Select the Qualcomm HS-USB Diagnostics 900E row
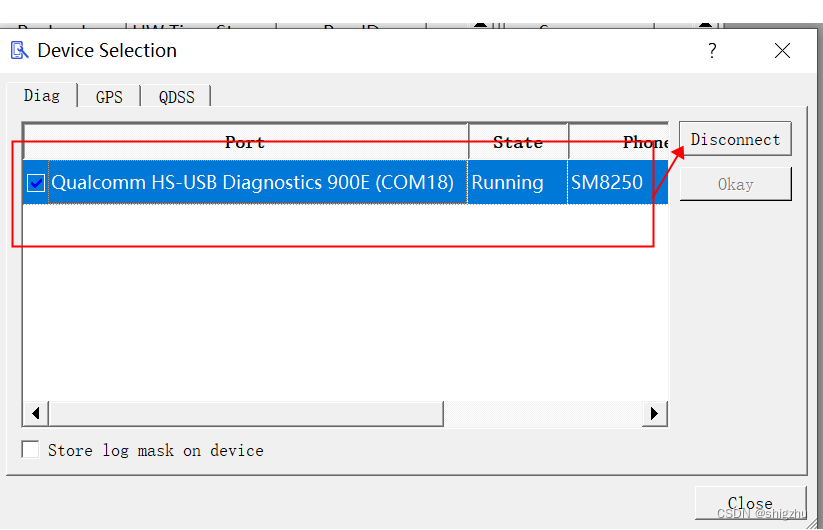The width and height of the screenshot is (823, 530). [345, 182]
